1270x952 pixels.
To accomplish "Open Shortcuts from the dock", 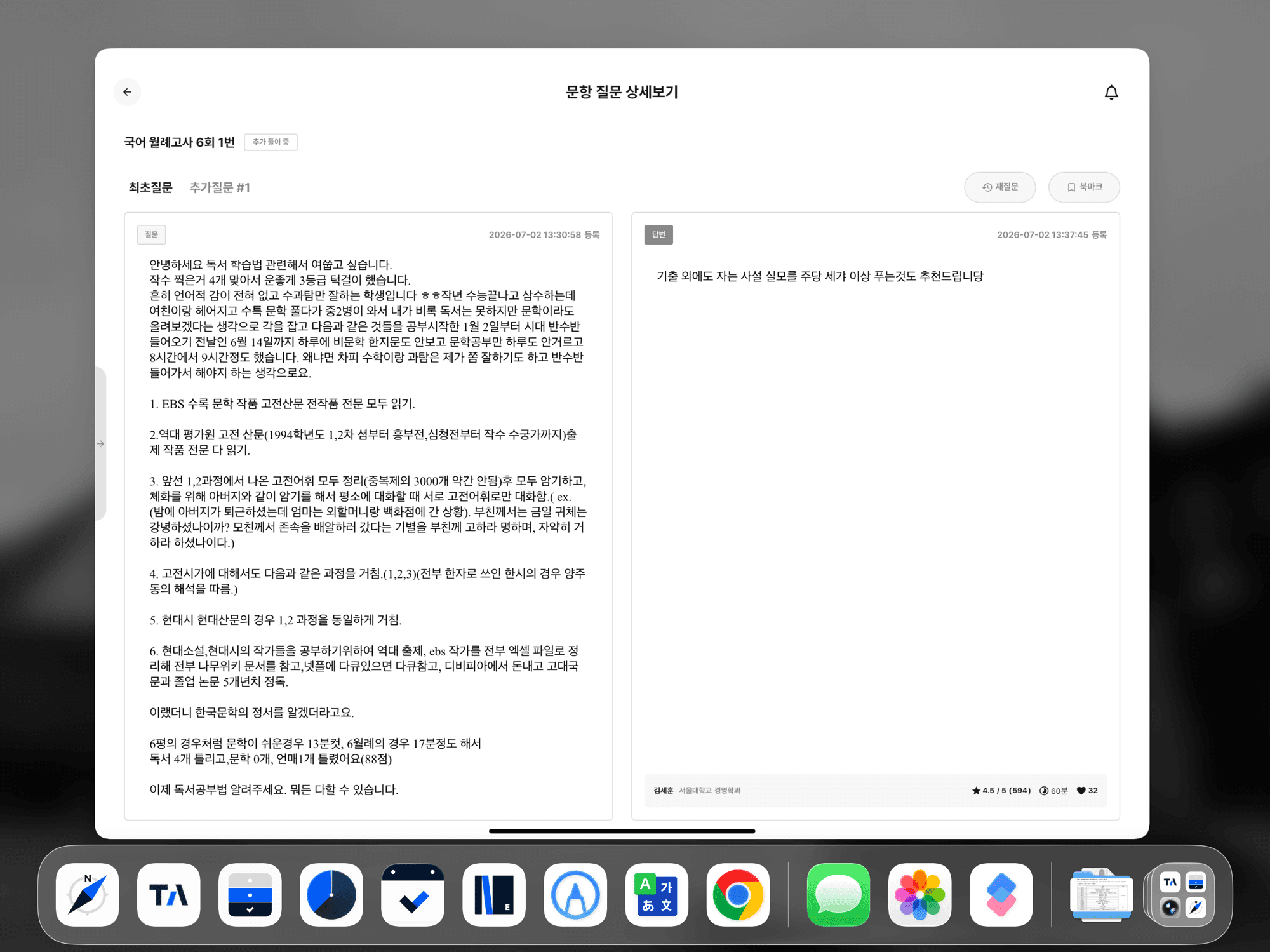I will pos(1001,895).
